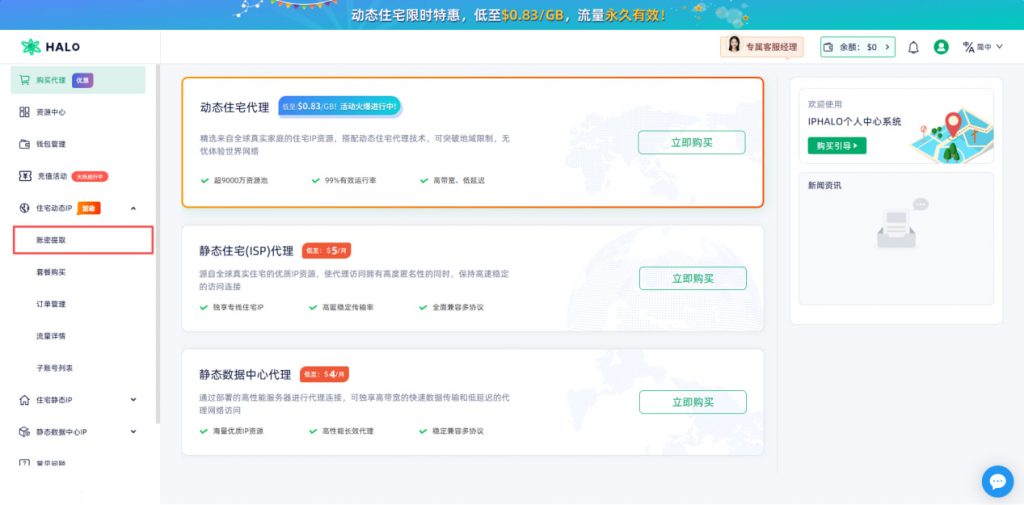Open the language selector dropdown
This screenshot has width=1024, height=505.
(x=983, y=47)
